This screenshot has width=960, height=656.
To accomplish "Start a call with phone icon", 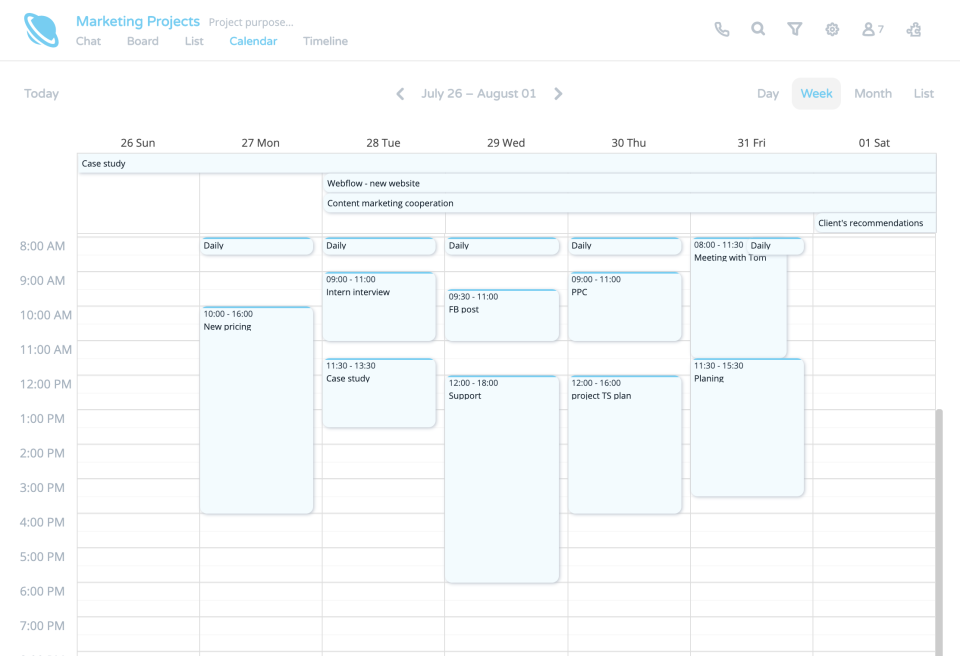I will pyautogui.click(x=722, y=29).
